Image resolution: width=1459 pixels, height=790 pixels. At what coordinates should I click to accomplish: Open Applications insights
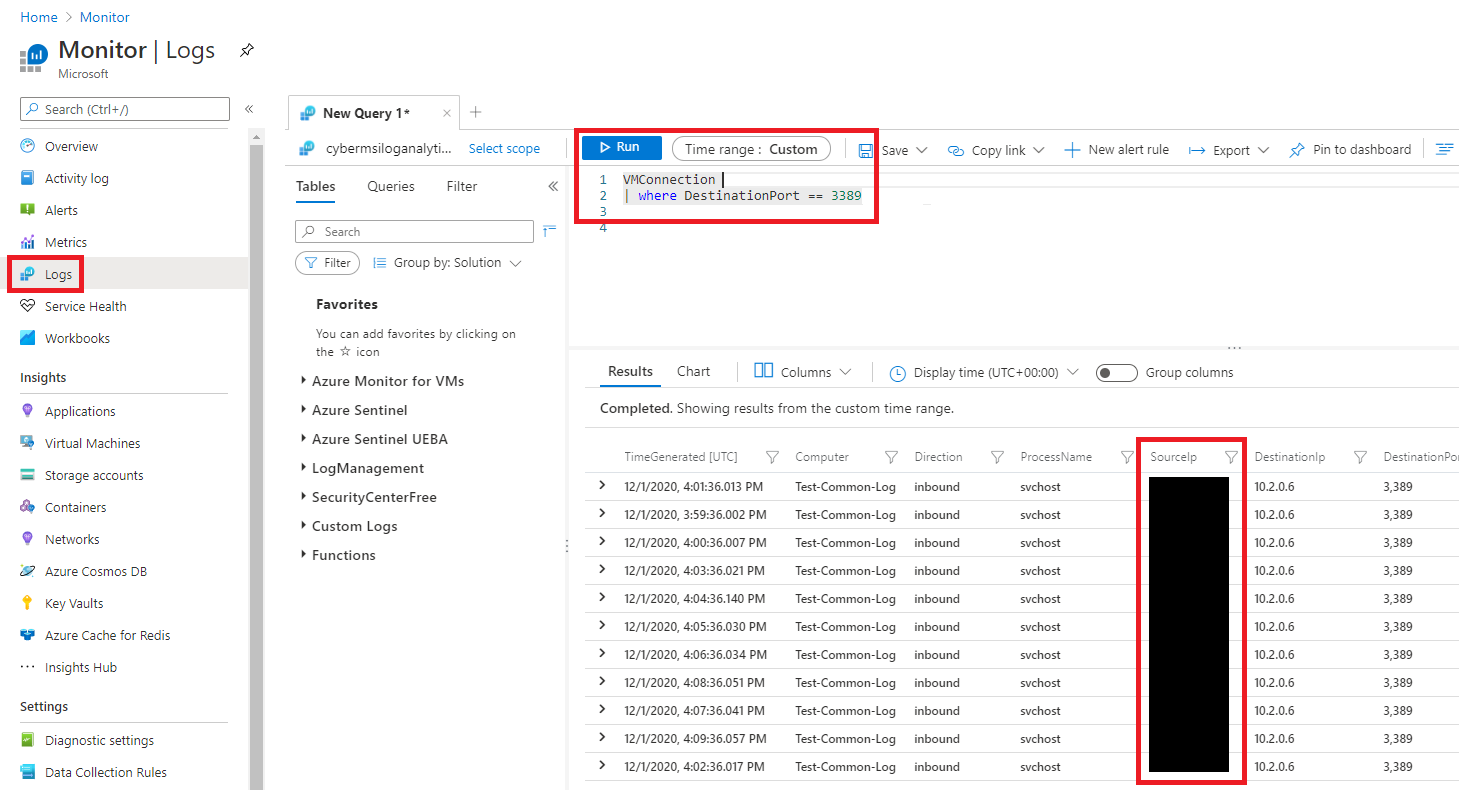pos(80,411)
